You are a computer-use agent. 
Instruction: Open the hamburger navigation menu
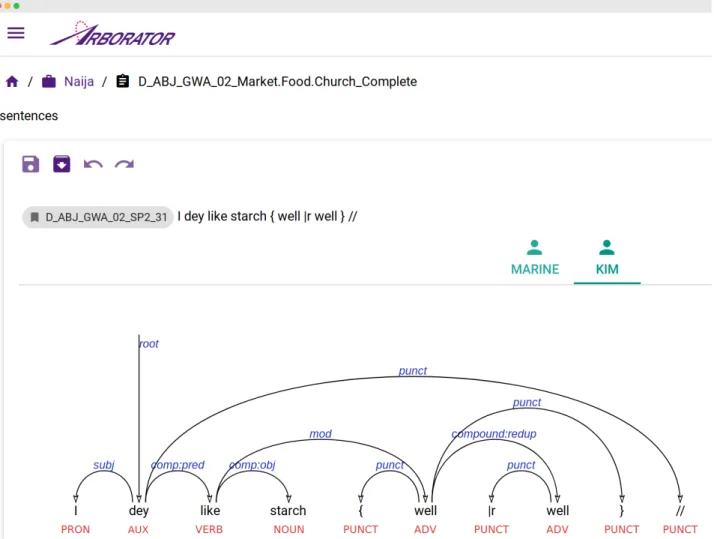[16, 33]
